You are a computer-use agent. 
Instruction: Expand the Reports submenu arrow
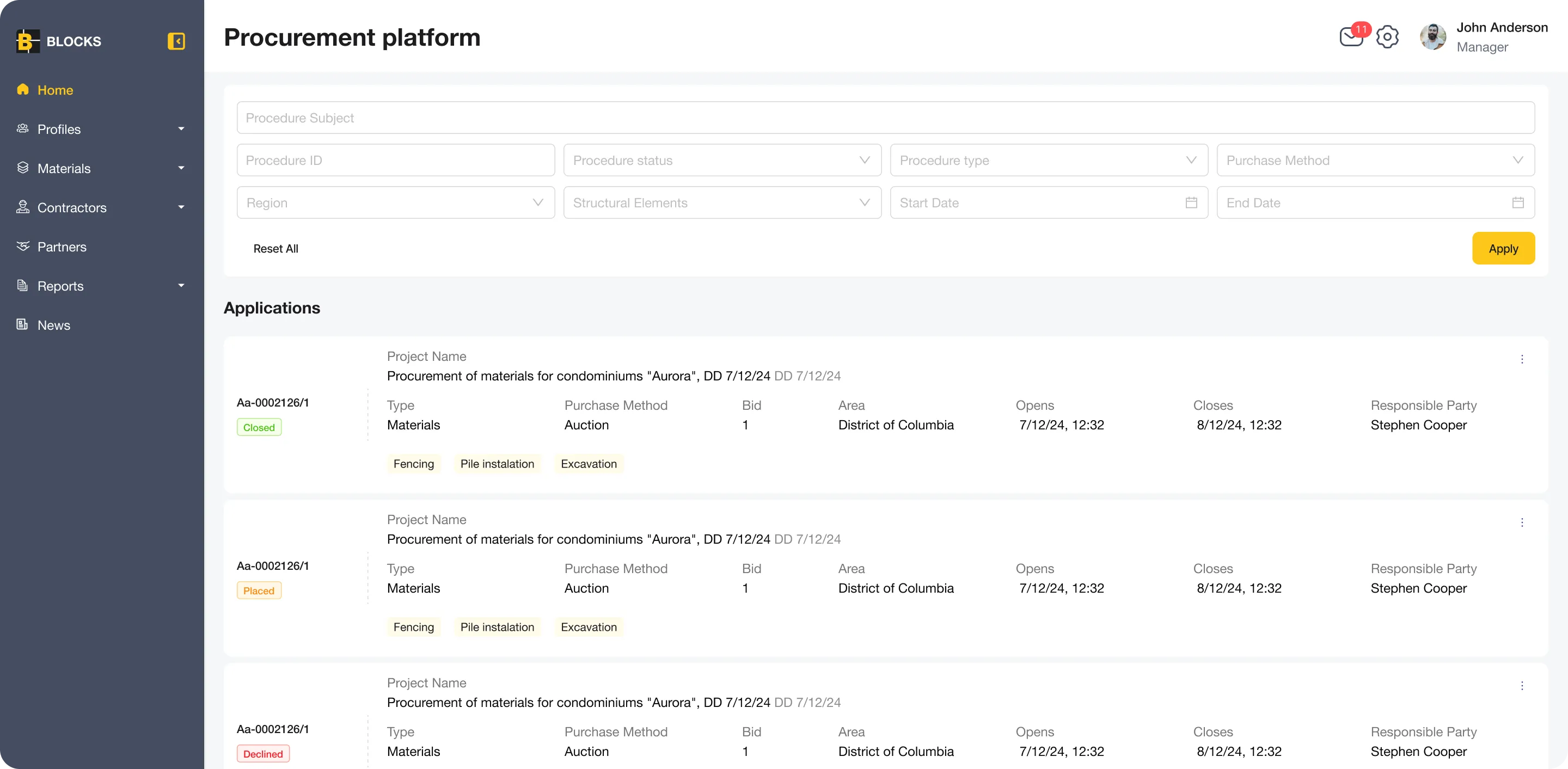pos(181,285)
